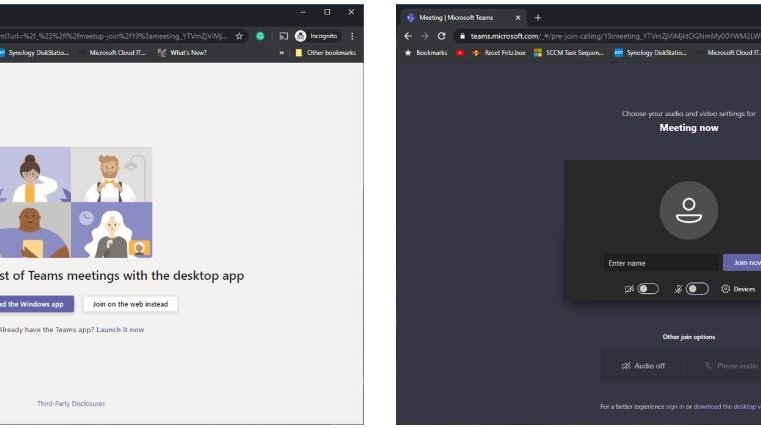The image size is (761, 428).
Task: Expand hidden bookmarks with double chevron
Action: [281, 52]
